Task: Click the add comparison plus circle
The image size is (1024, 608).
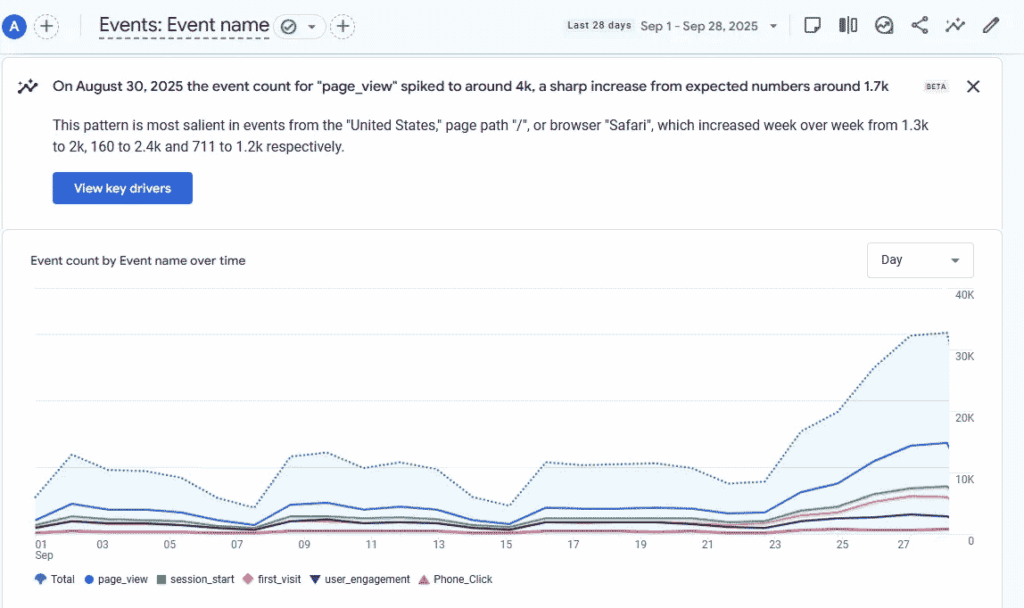Action: [x=343, y=26]
